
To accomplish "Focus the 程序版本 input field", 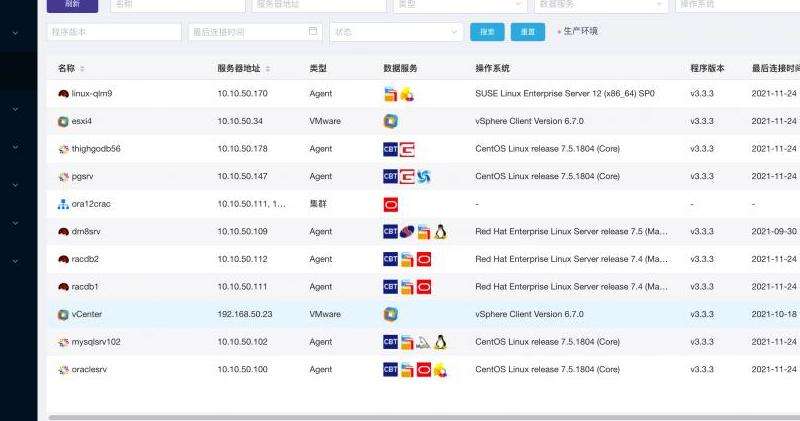I will coord(114,32).
